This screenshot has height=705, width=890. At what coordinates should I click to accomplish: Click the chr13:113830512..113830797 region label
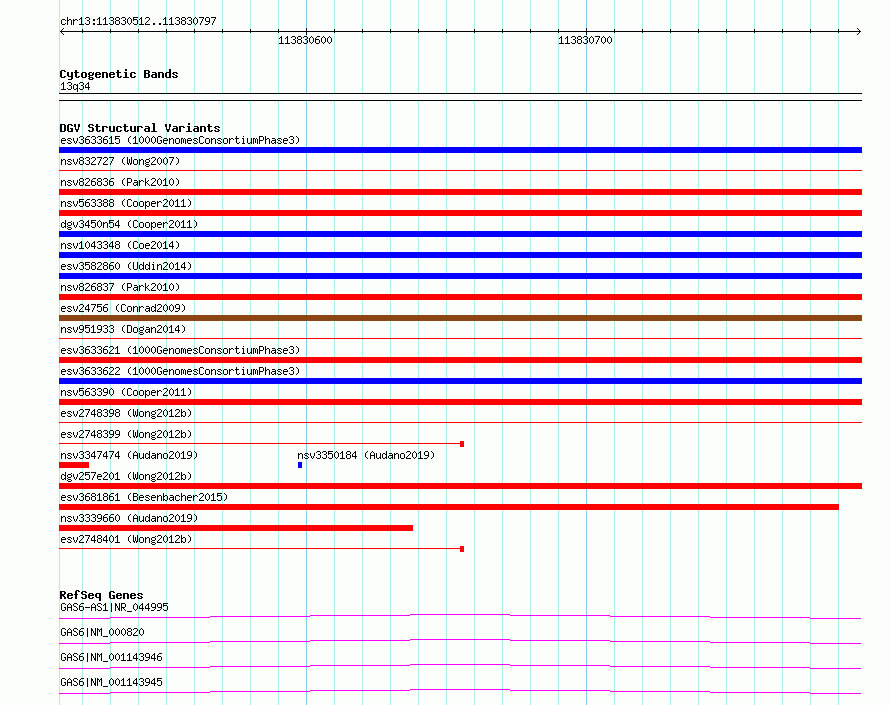[138, 21]
